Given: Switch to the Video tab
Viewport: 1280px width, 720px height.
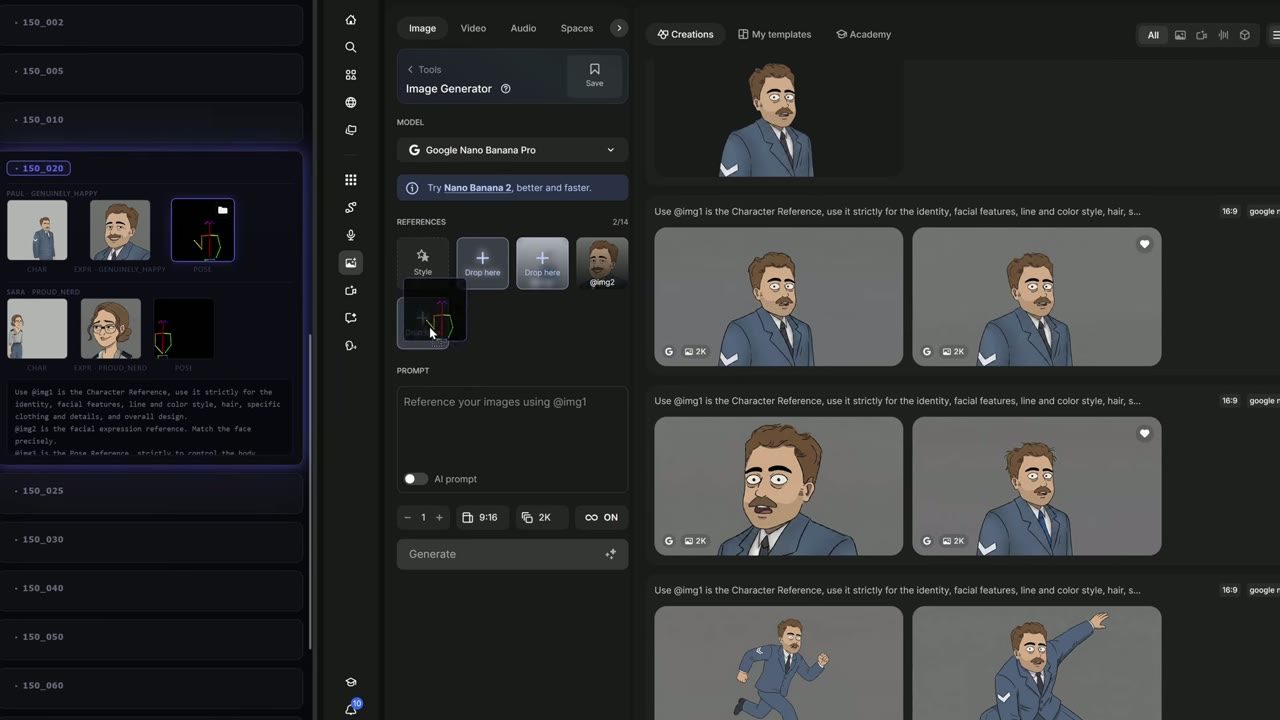Looking at the screenshot, I should coord(473,28).
